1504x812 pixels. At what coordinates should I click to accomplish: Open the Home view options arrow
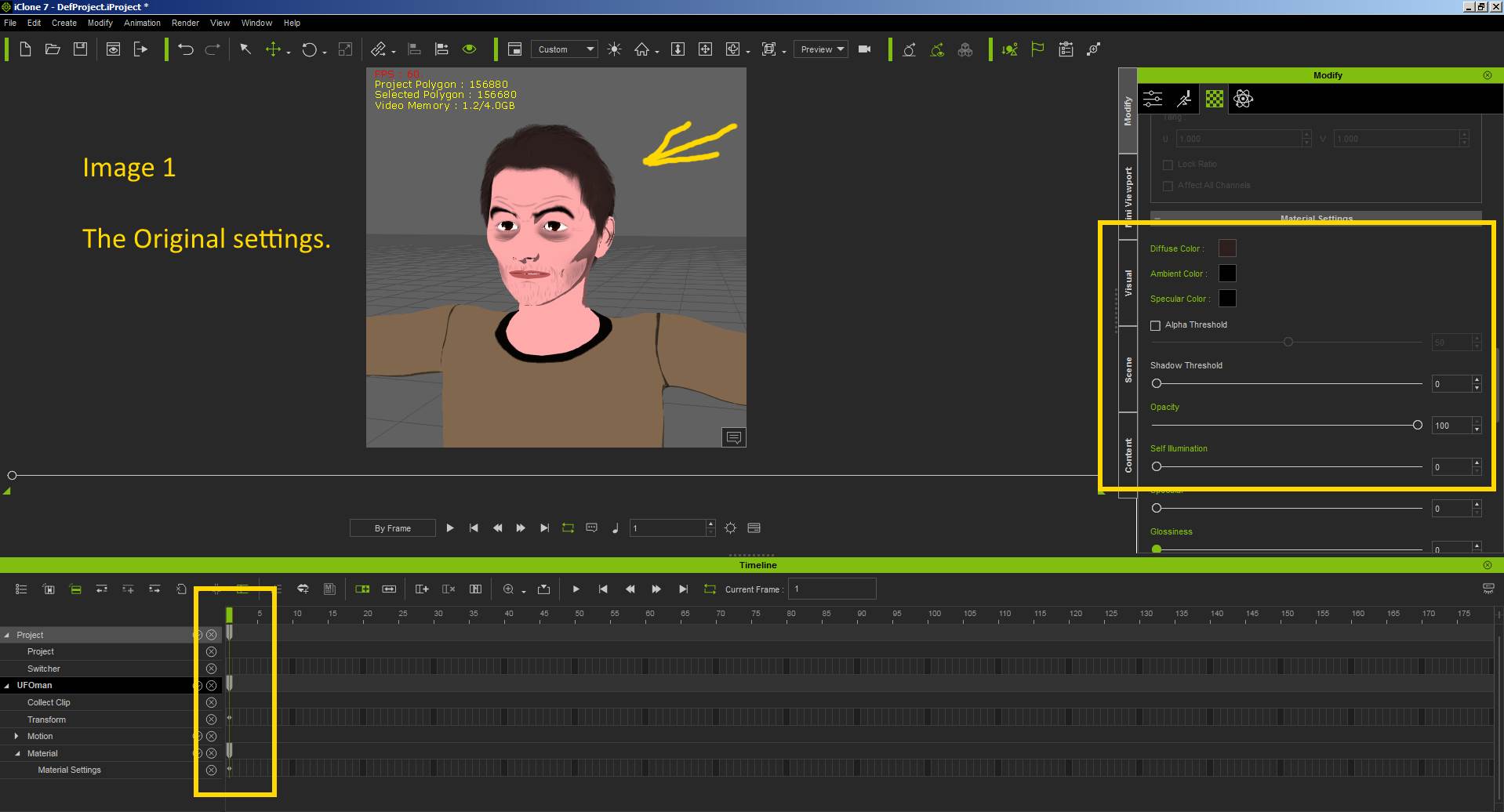pos(657,53)
